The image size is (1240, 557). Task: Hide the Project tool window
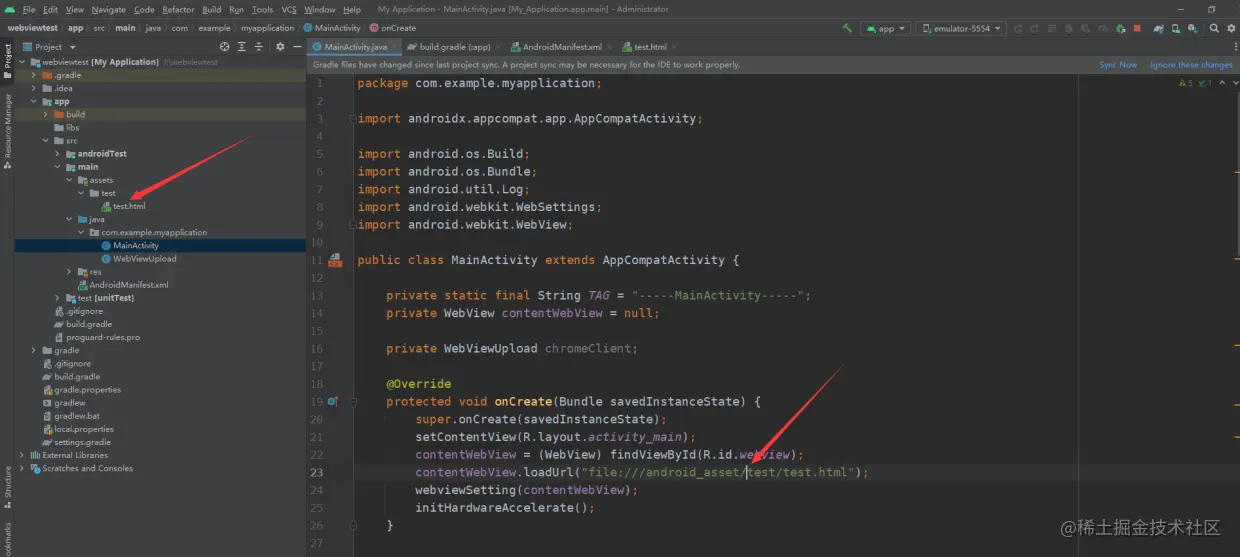[x=296, y=46]
